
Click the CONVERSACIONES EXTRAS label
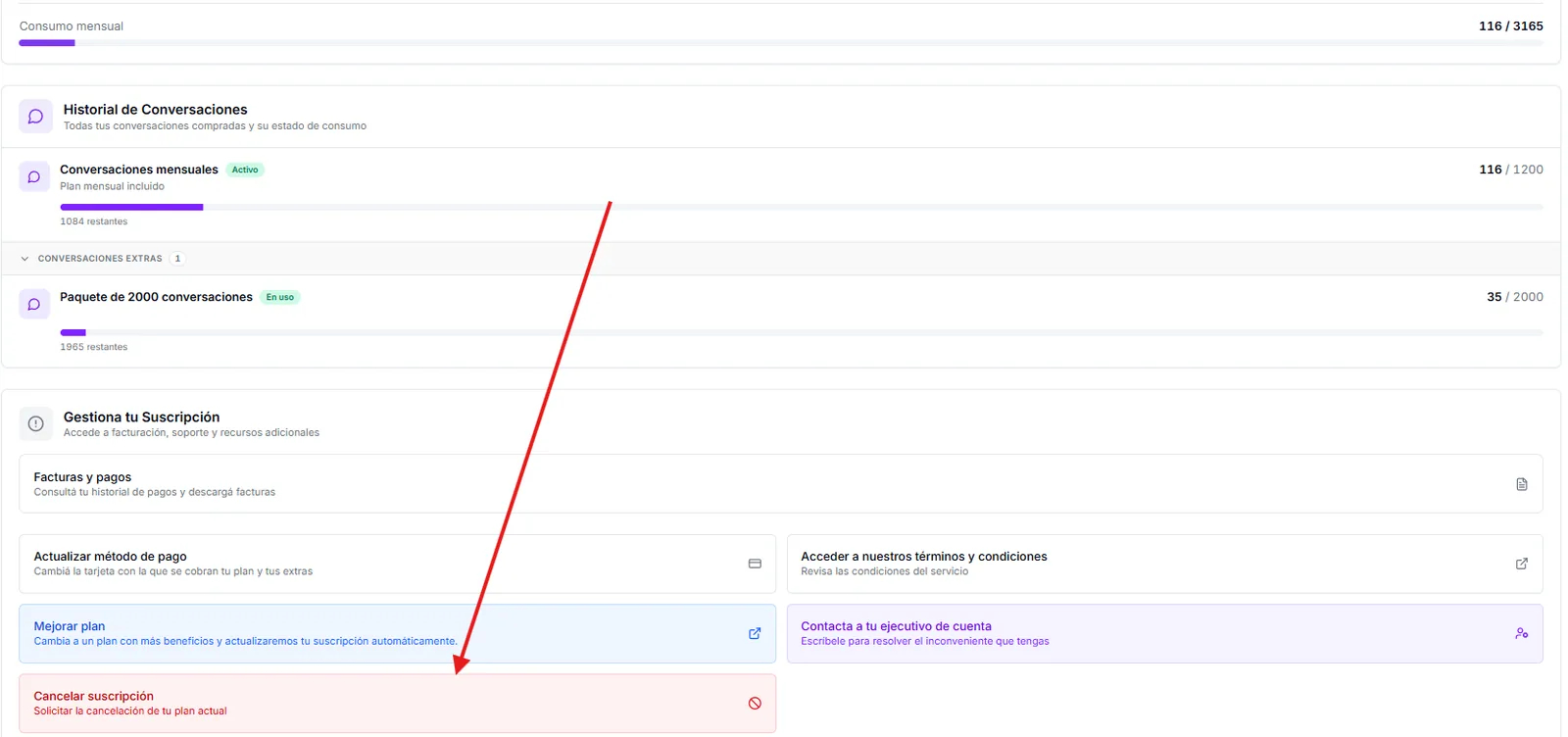click(100, 259)
